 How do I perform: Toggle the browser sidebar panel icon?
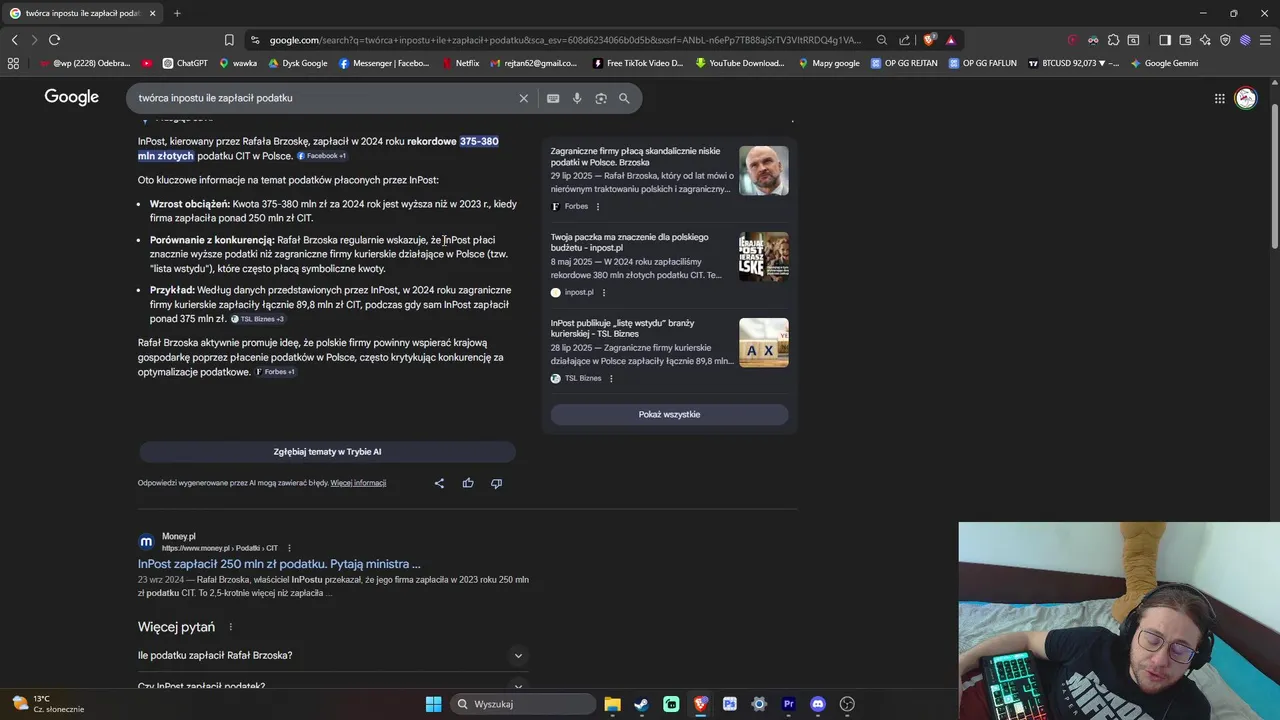1165,40
